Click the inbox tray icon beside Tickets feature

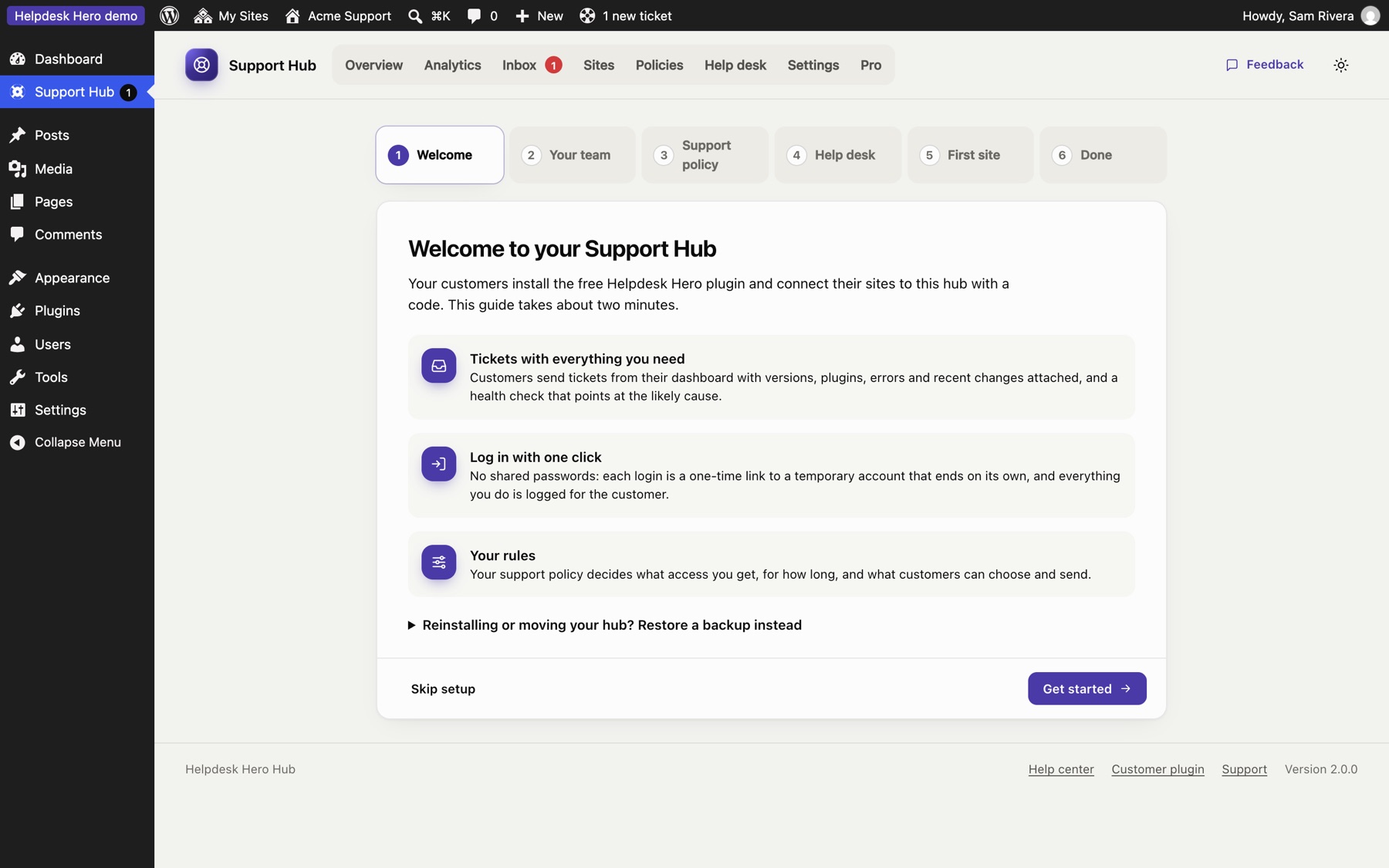point(438,366)
